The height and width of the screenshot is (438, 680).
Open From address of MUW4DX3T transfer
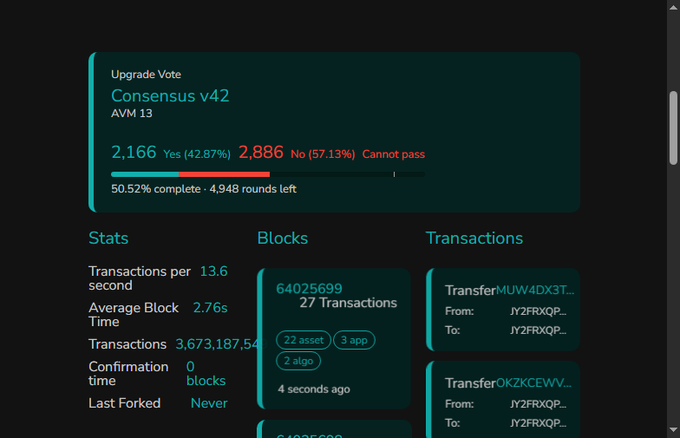(538, 311)
